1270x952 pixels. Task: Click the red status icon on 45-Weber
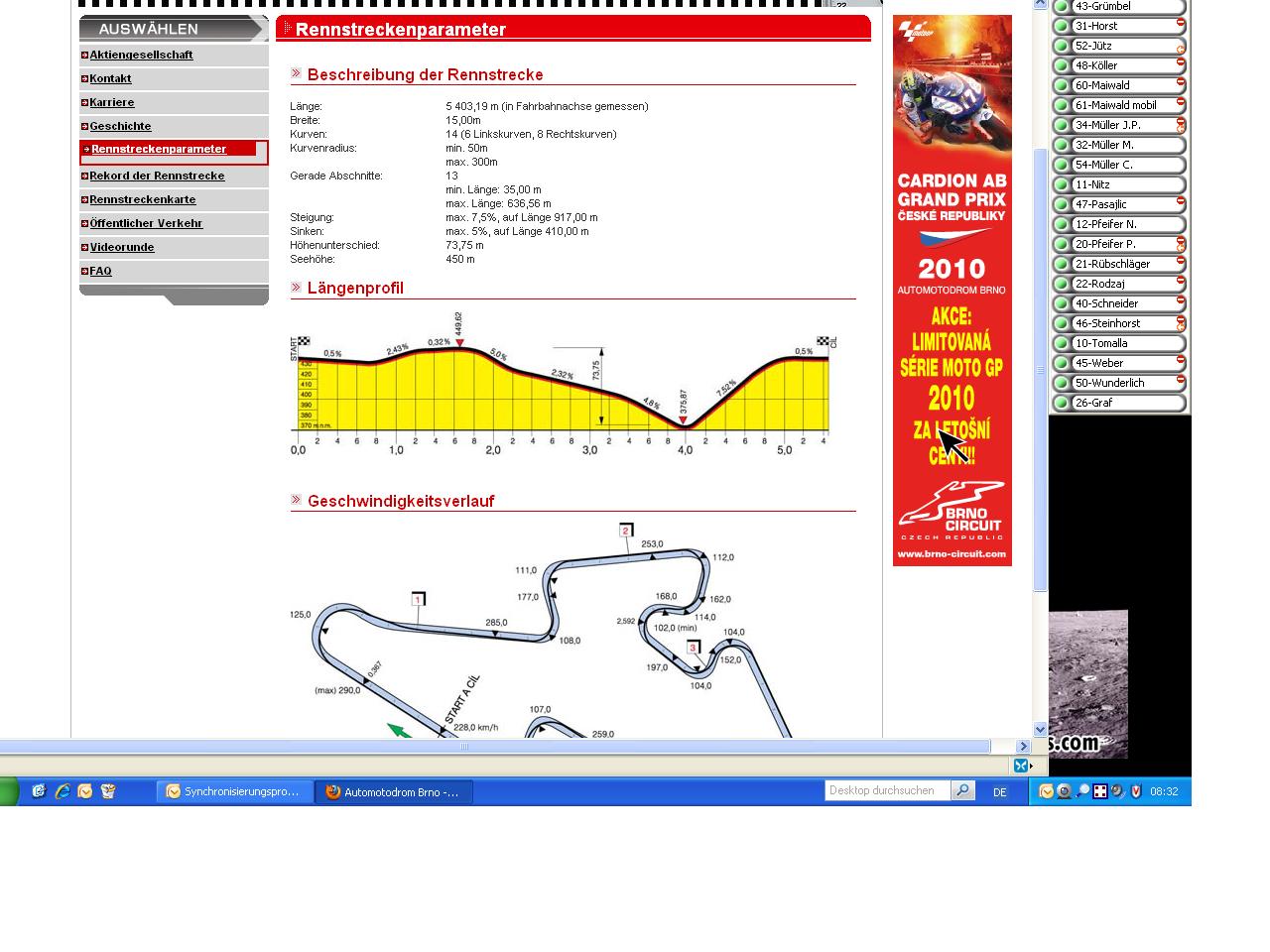point(1181,360)
